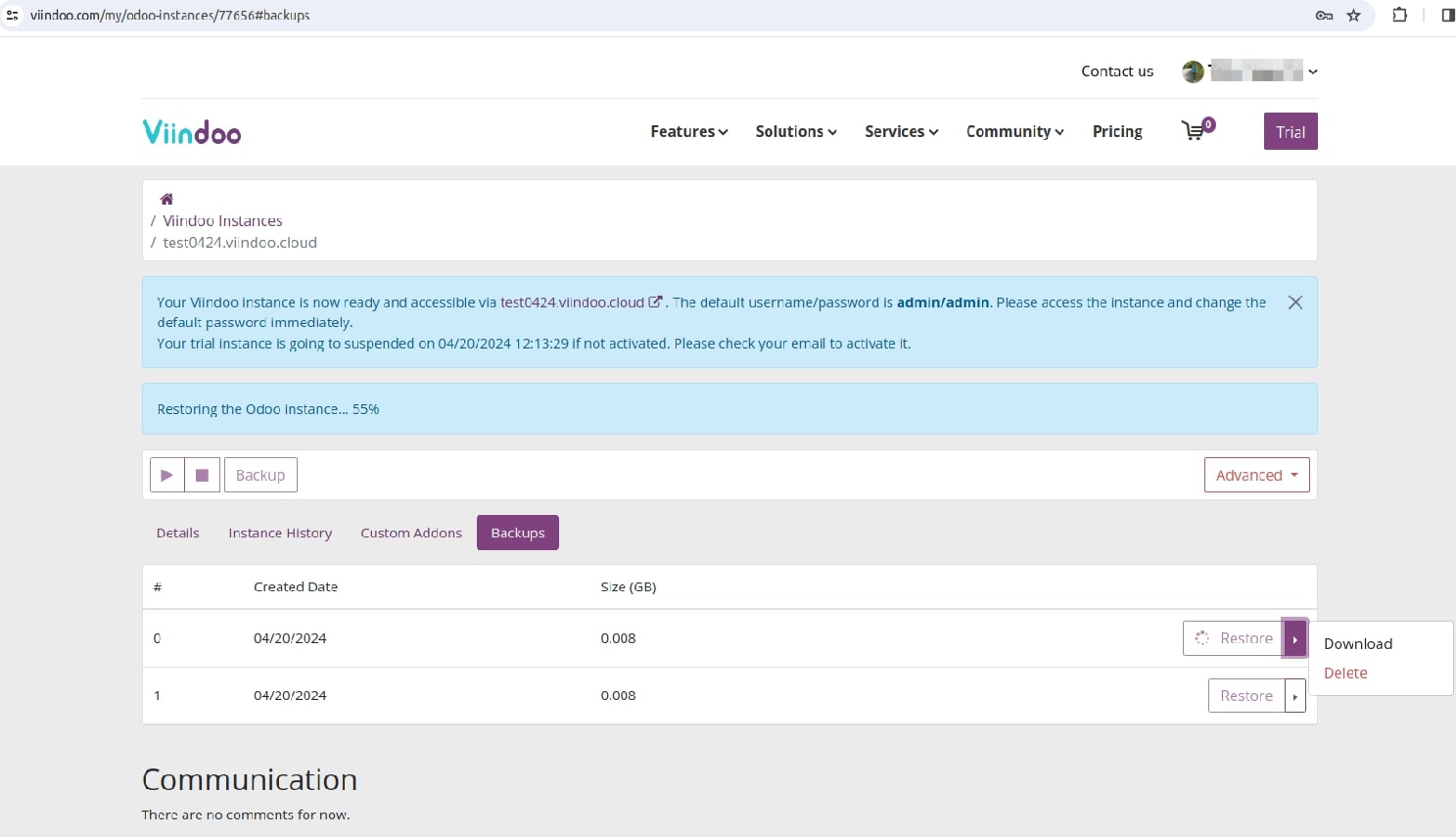Viewport: 1456px width, 837px height.
Task: Click Restore for backup row 0
Action: 1234,638
